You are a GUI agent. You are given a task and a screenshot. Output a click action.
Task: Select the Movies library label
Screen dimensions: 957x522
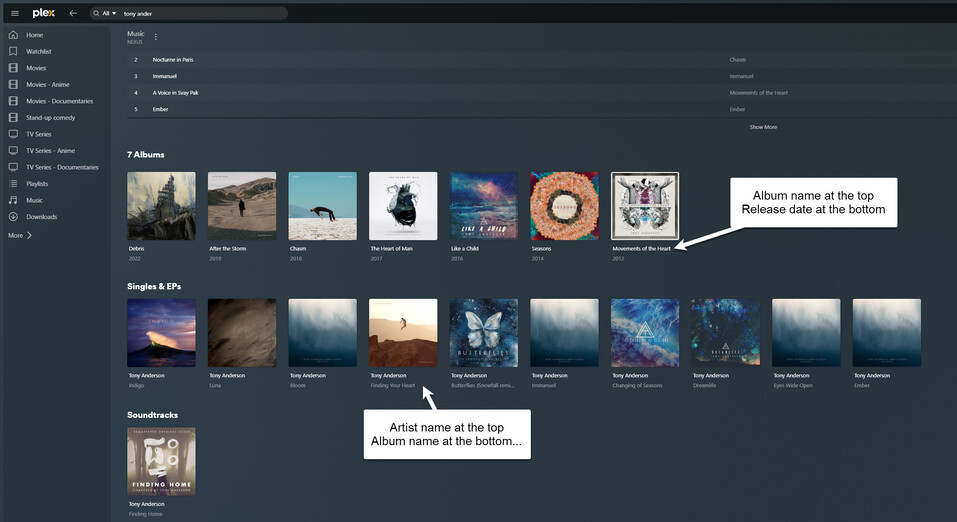click(36, 68)
